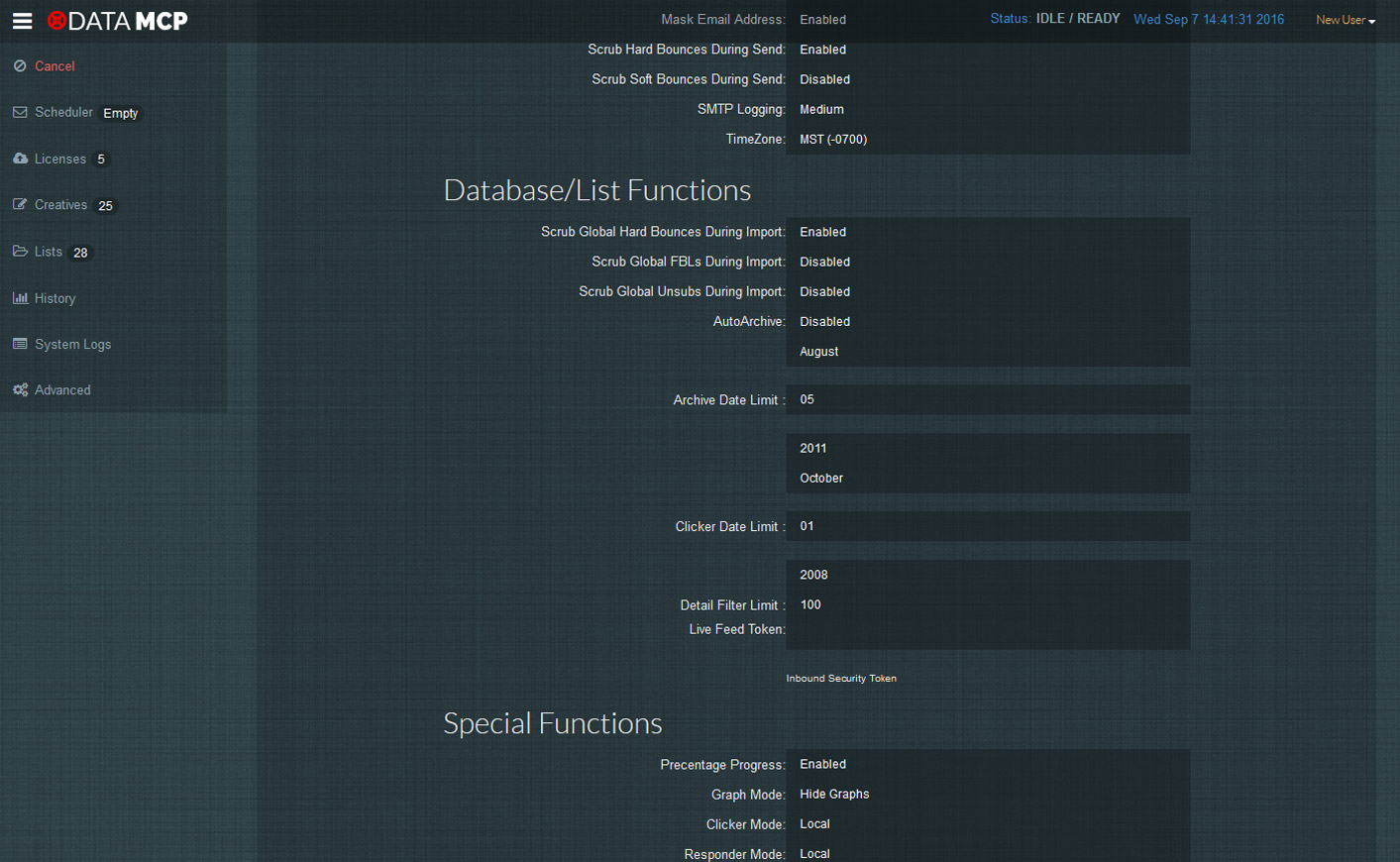Click the date and time display

[x=1209, y=19]
